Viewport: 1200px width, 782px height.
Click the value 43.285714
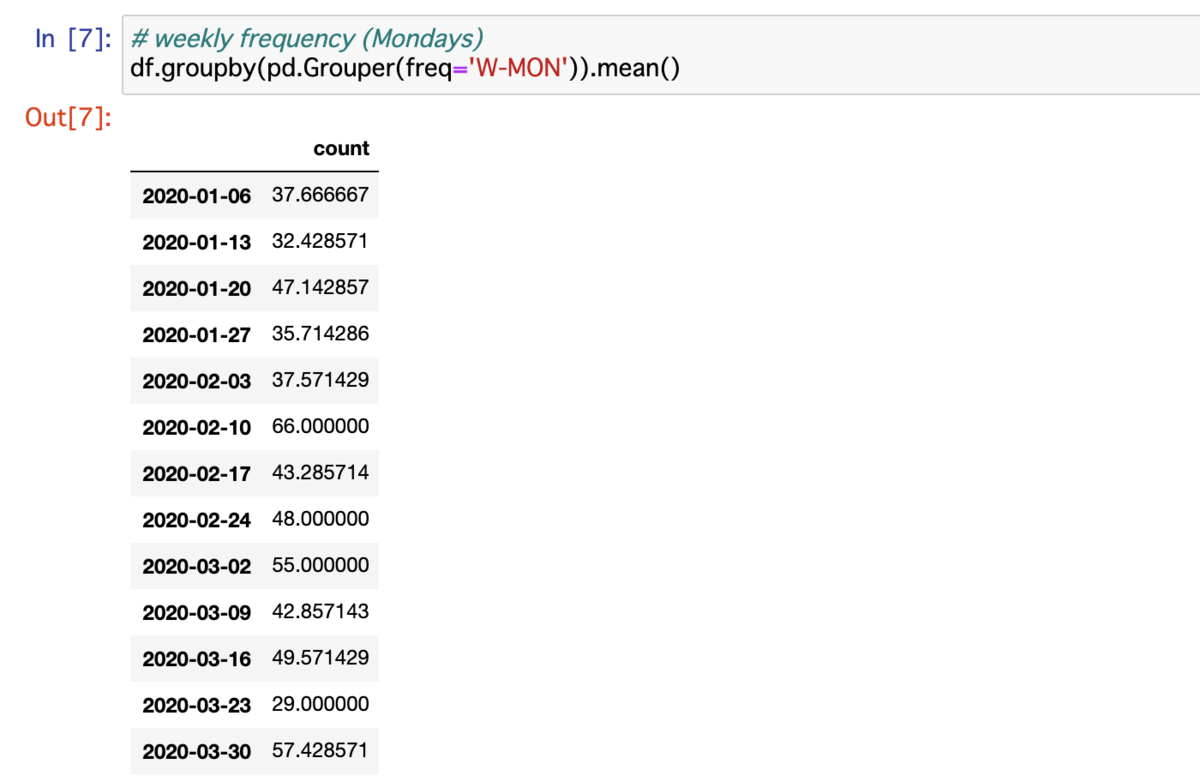(320, 472)
